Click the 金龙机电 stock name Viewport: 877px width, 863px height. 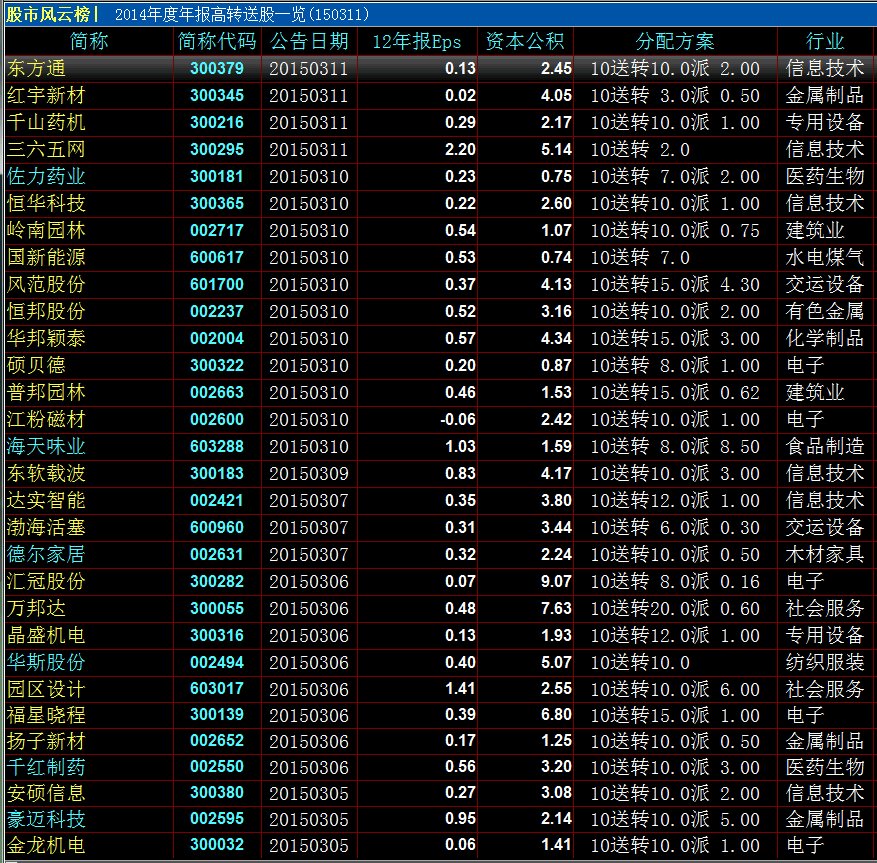coord(45,846)
